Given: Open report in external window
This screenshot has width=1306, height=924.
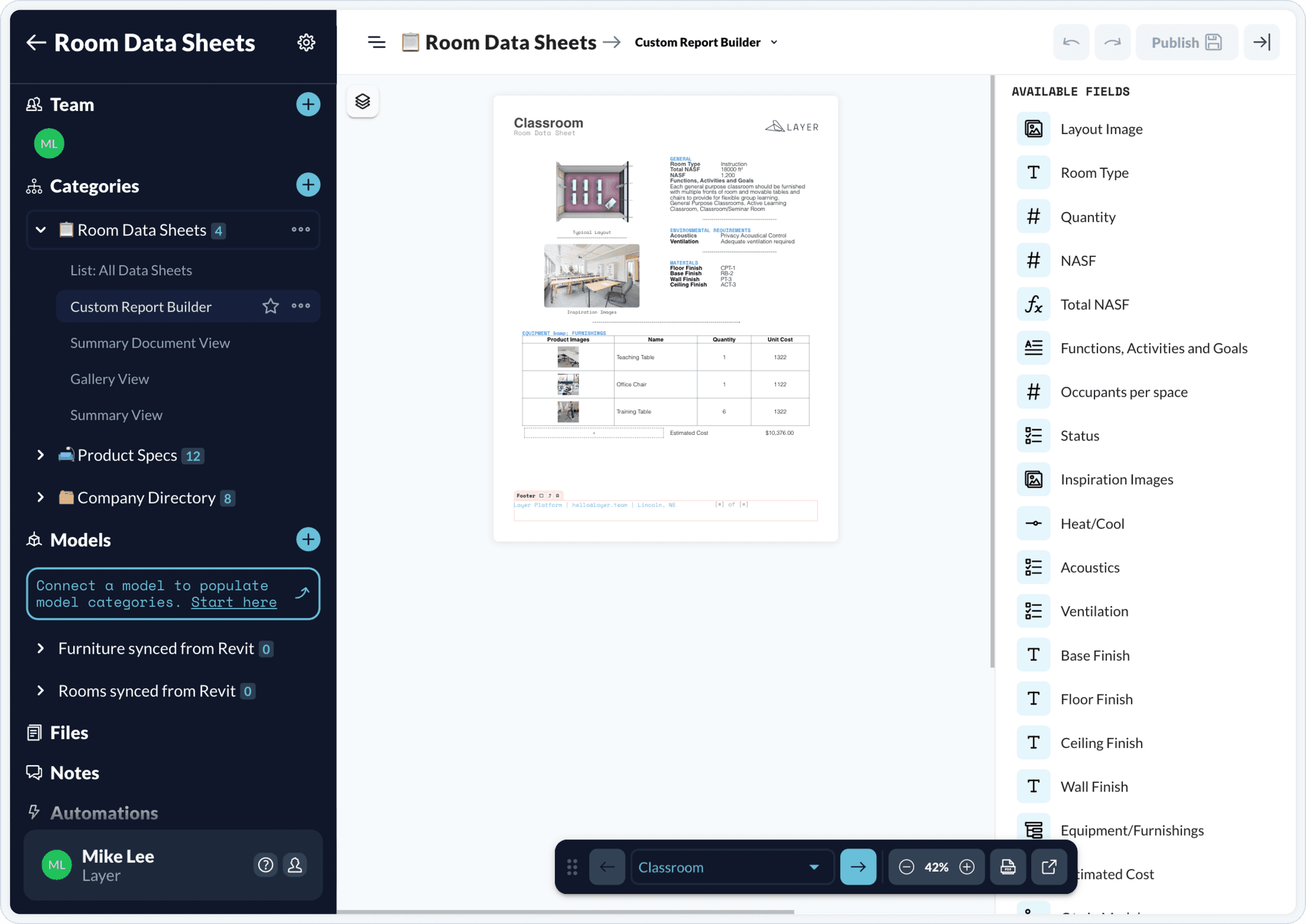Looking at the screenshot, I should click(1048, 867).
